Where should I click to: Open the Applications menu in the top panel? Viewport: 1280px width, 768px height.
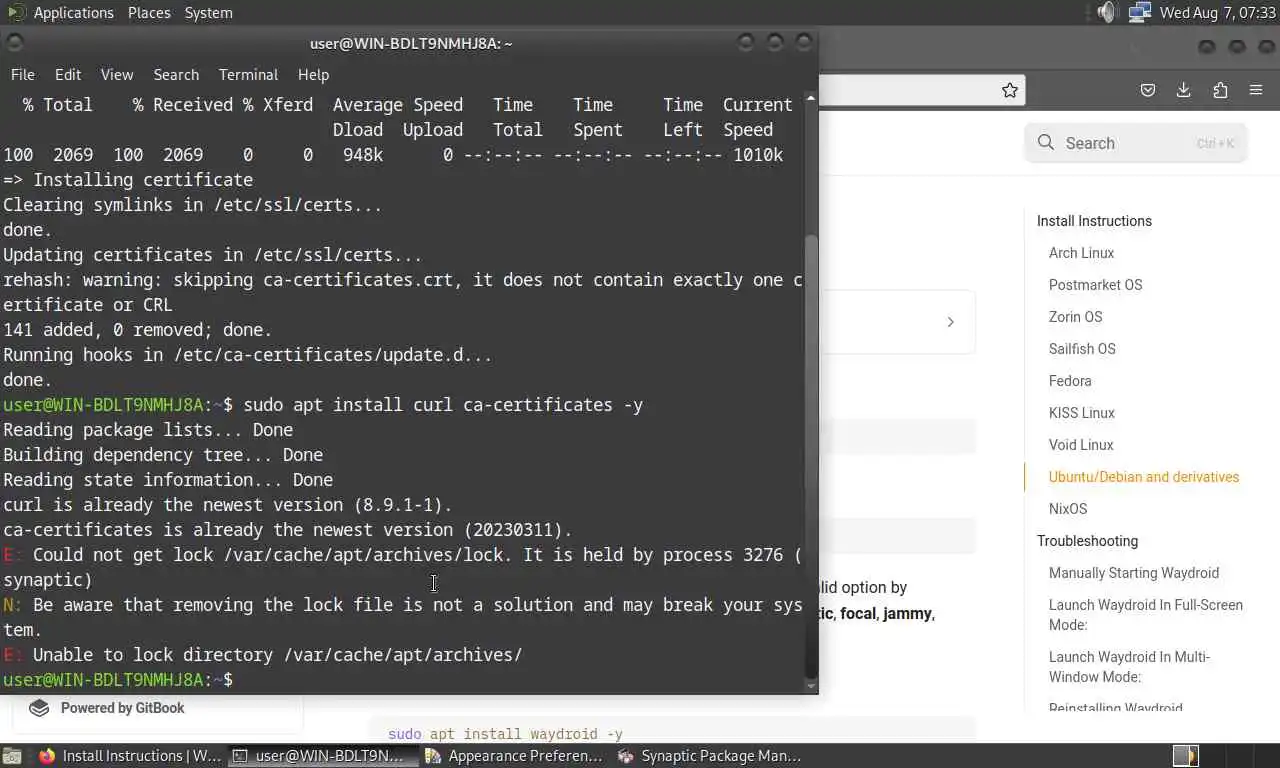coord(73,13)
